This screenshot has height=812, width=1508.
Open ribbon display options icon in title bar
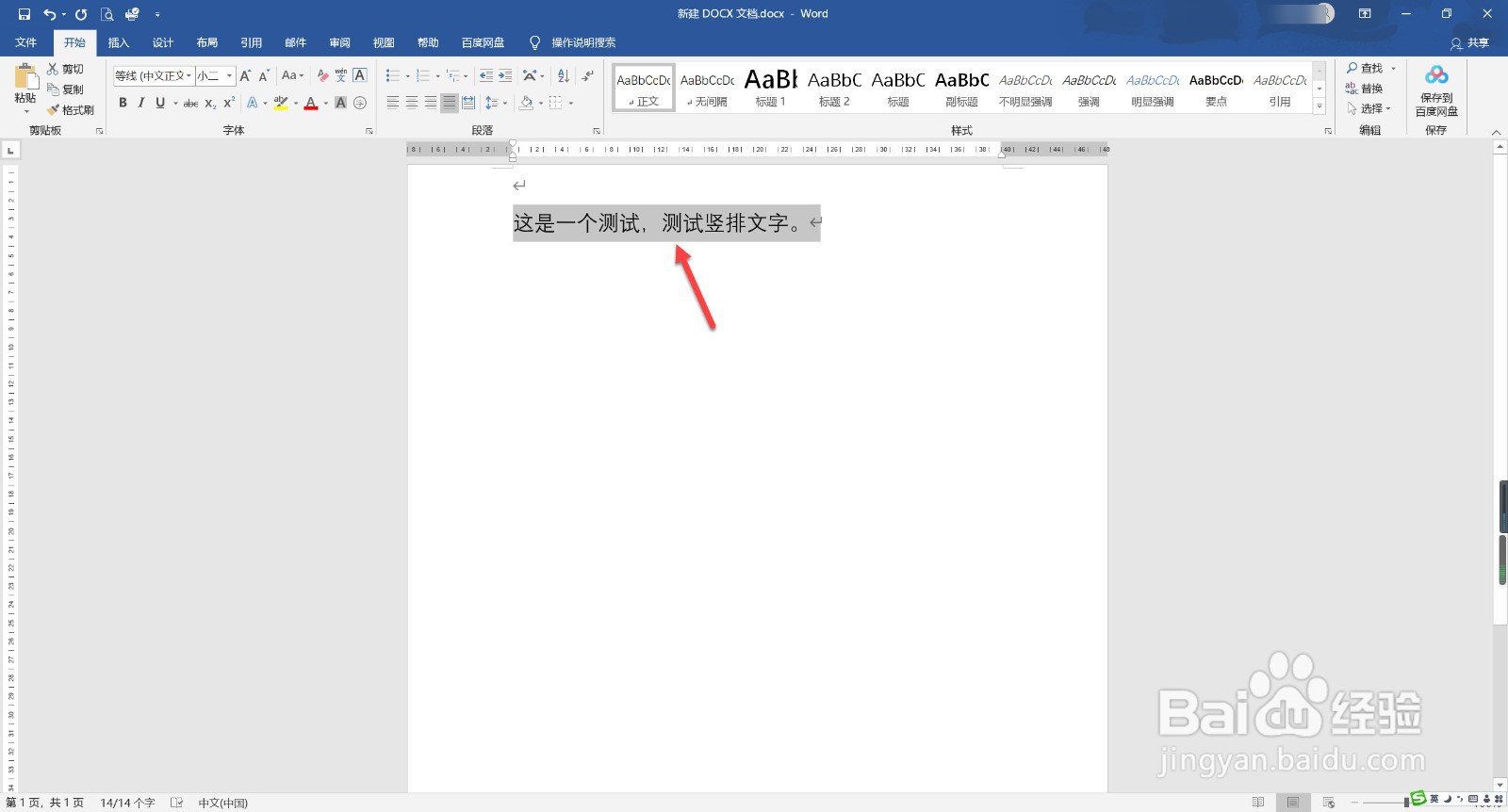pos(1365,14)
